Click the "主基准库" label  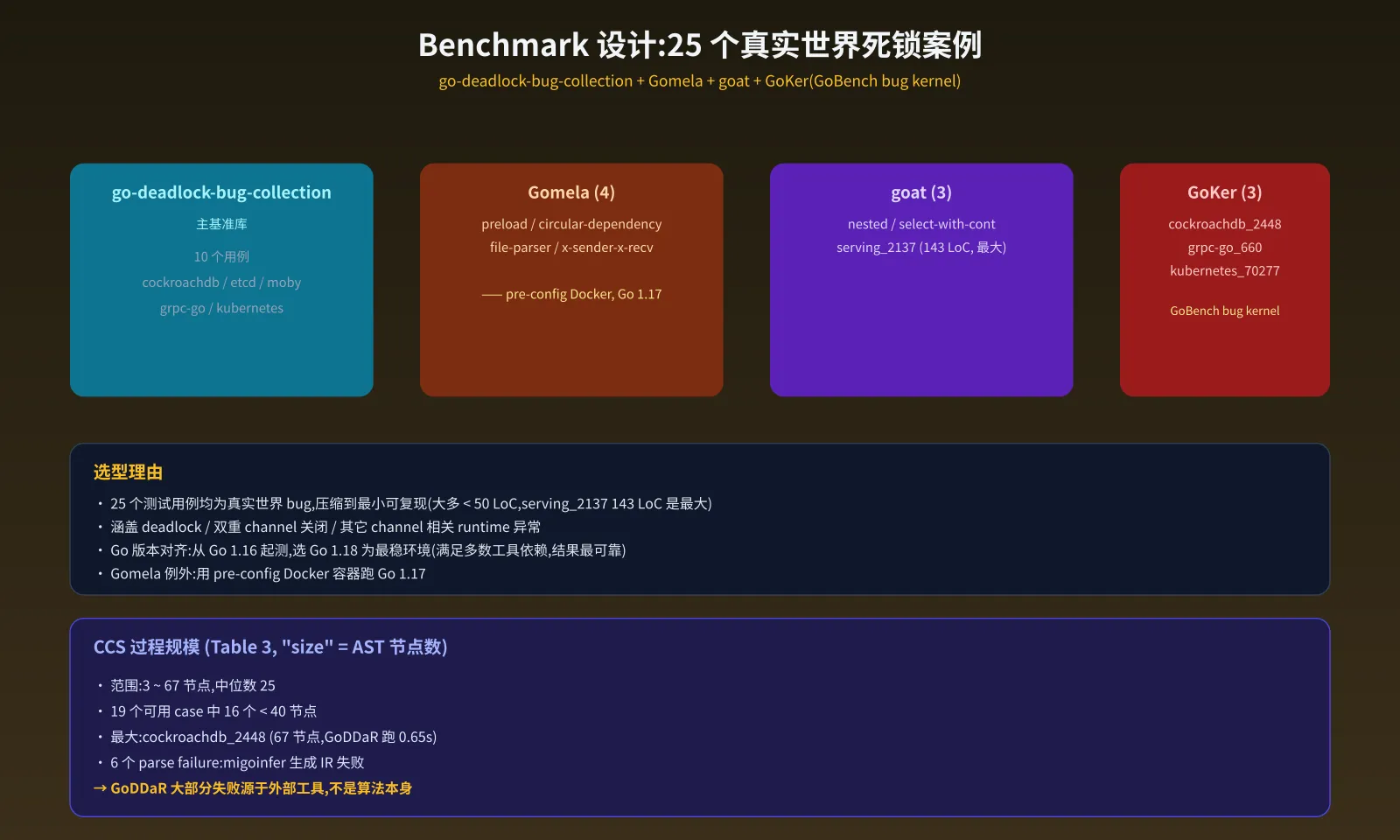pos(221,224)
